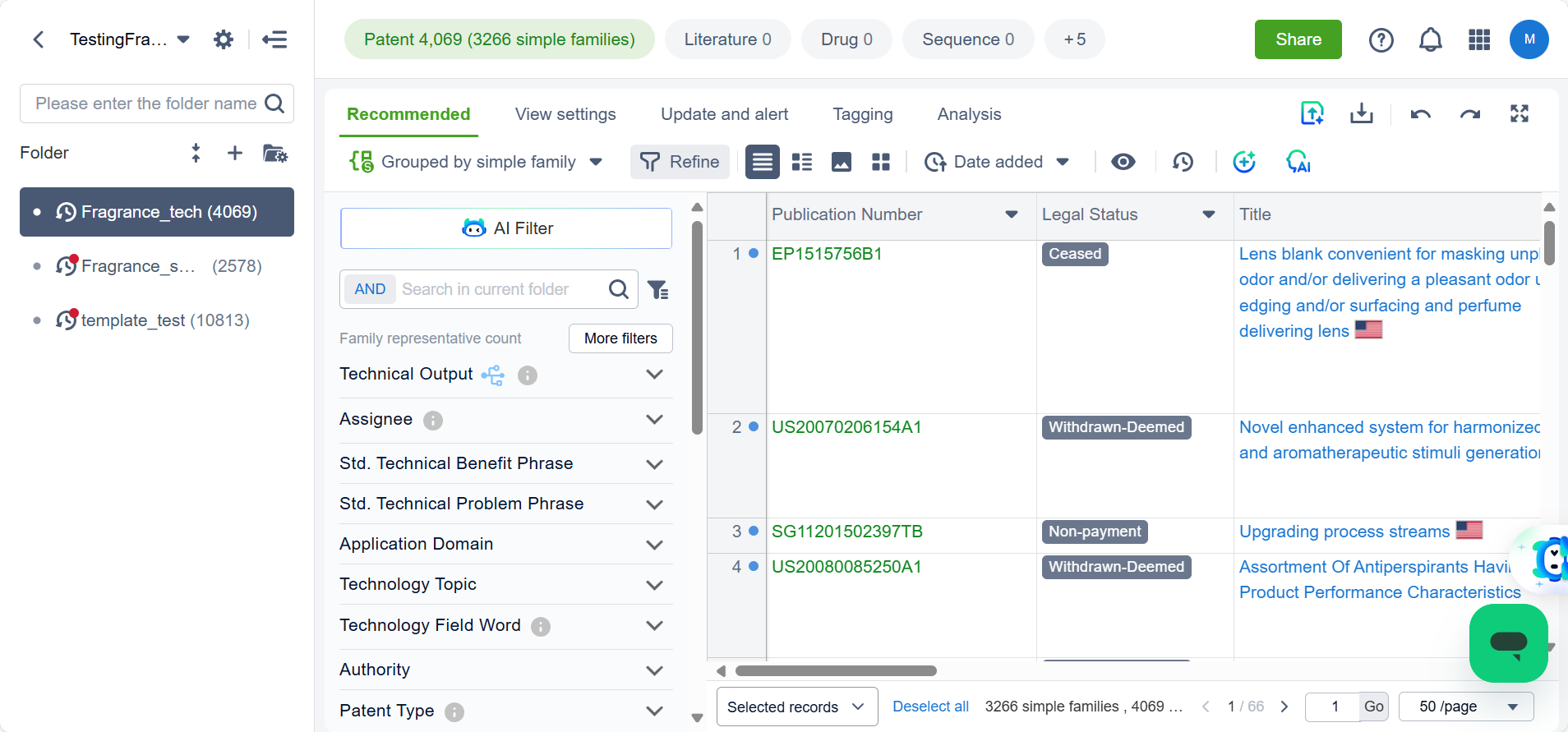Image resolution: width=1568 pixels, height=732 pixels.
Task: Toggle the eye visibility icon
Action: 1123,162
